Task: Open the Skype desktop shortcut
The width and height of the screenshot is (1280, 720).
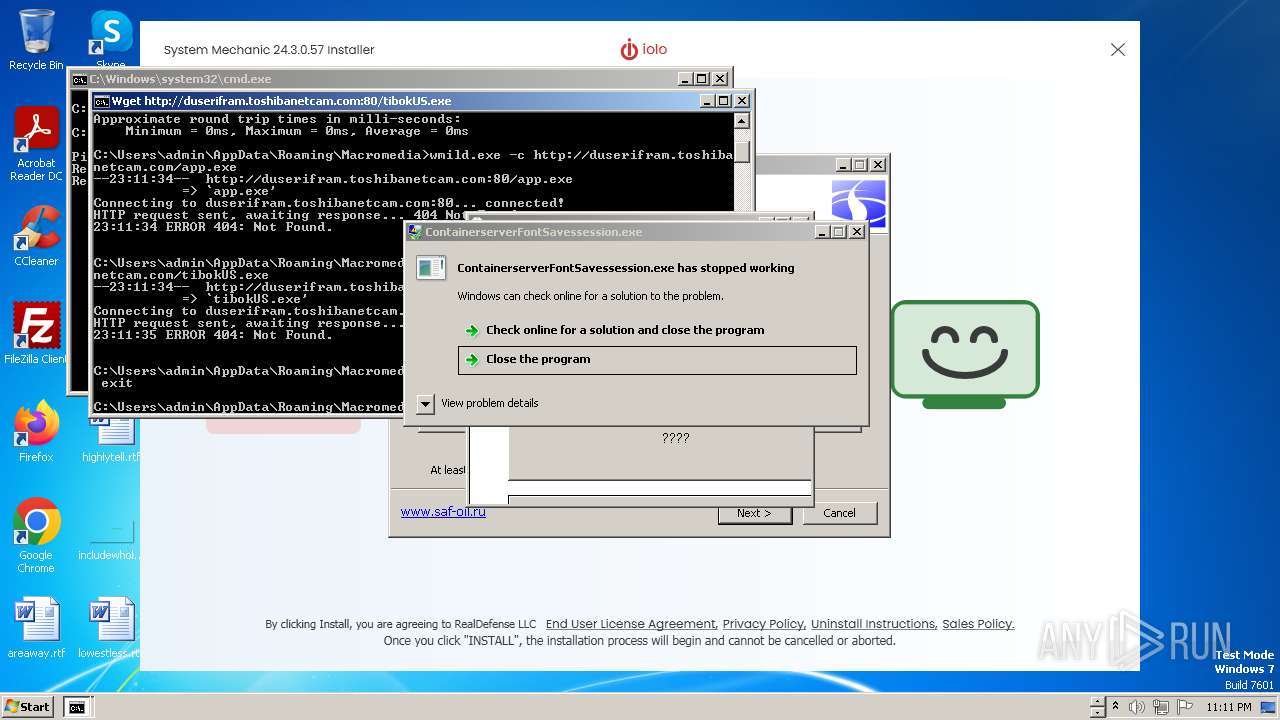Action: 111,37
